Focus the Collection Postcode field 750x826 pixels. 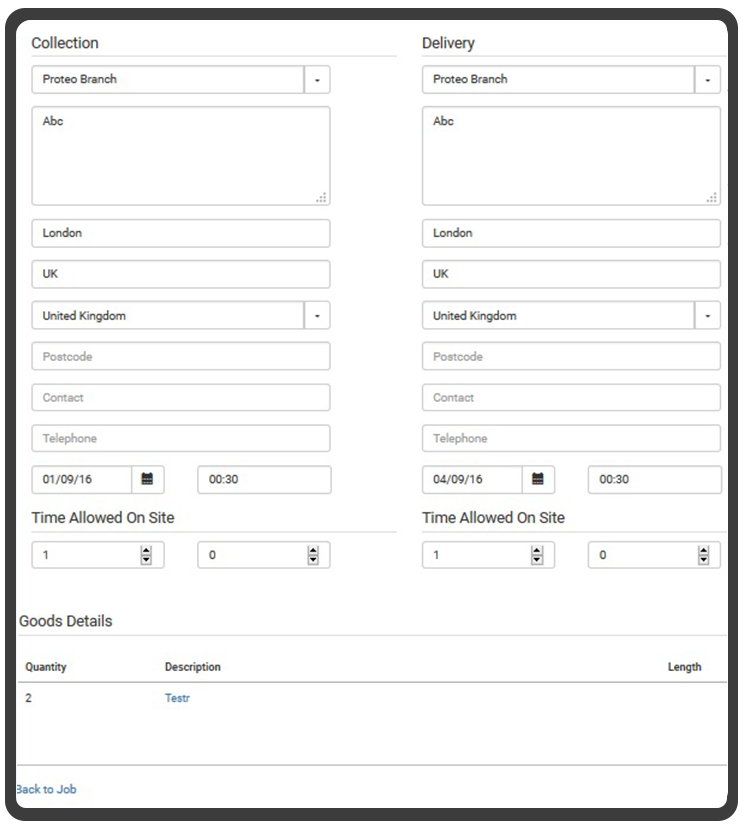(181, 356)
